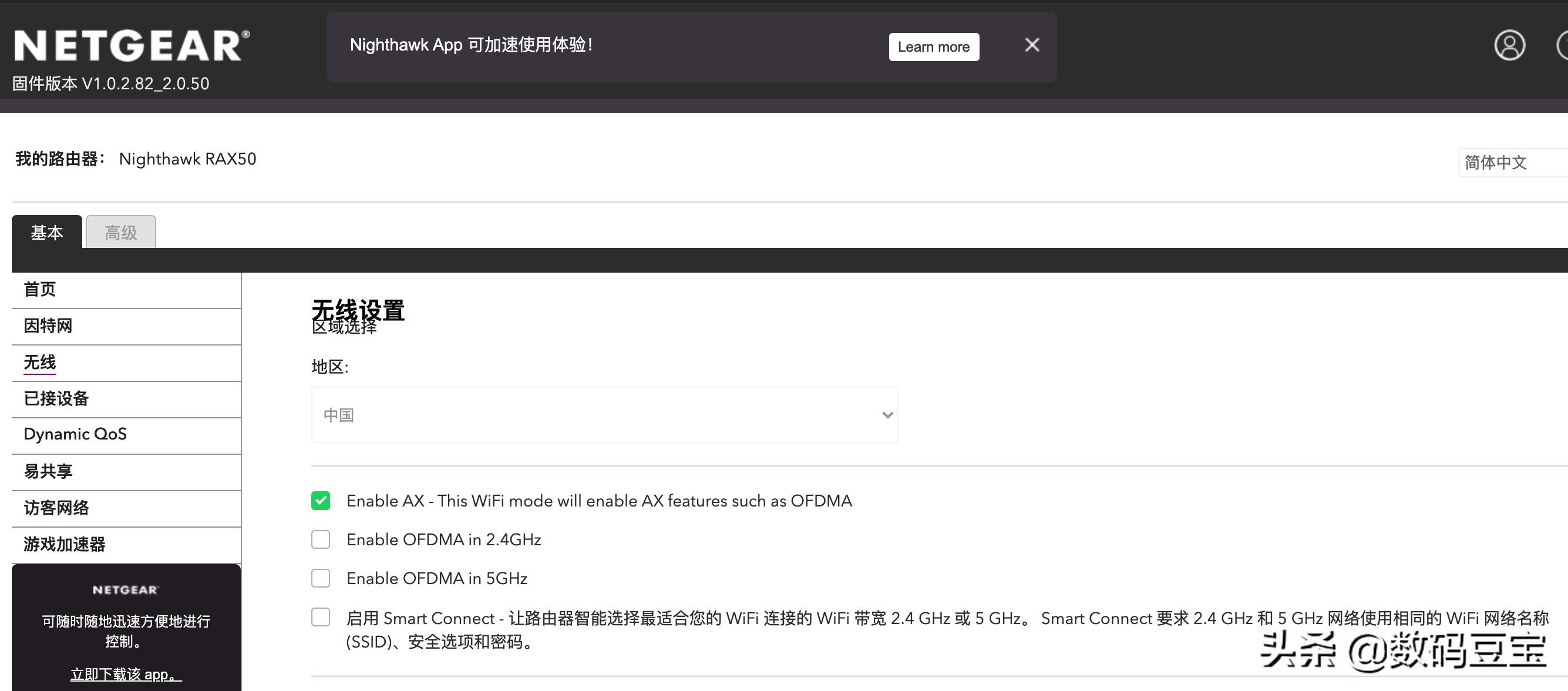Select the 基本 tab
This screenshot has width=1568, height=691.
coord(48,233)
